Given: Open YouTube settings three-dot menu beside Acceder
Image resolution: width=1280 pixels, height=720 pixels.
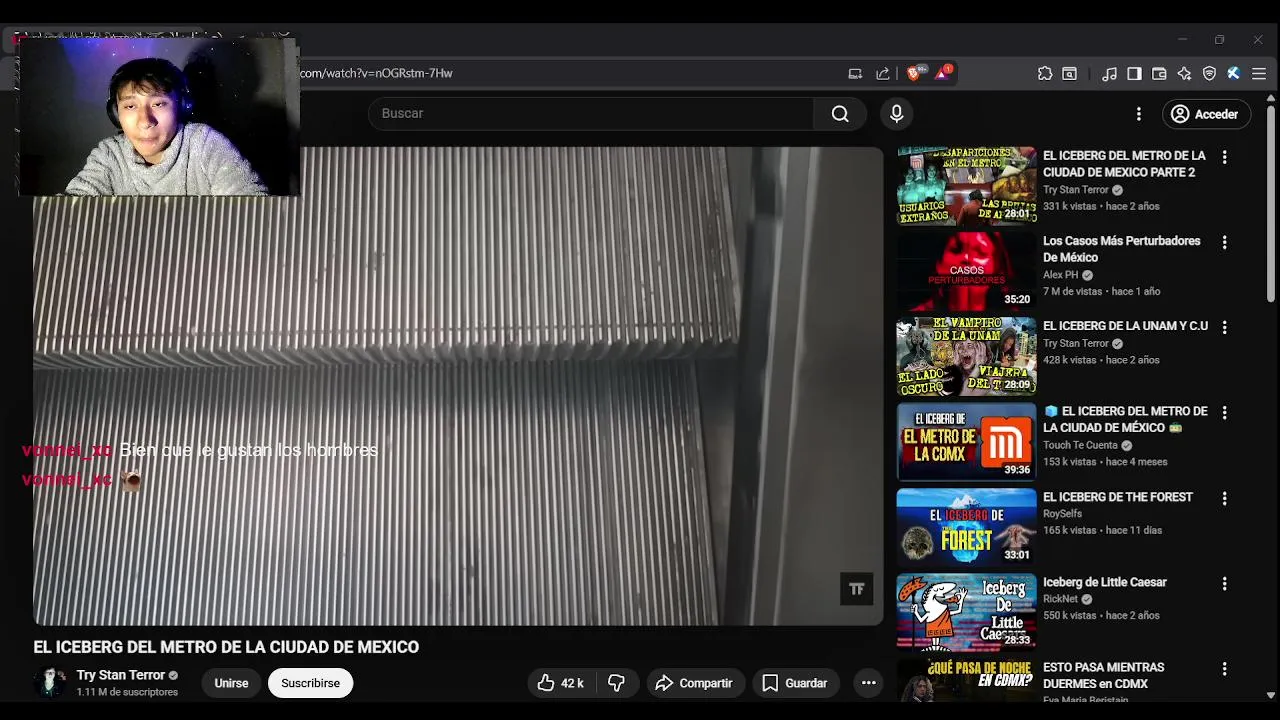Looking at the screenshot, I should coord(1138,114).
